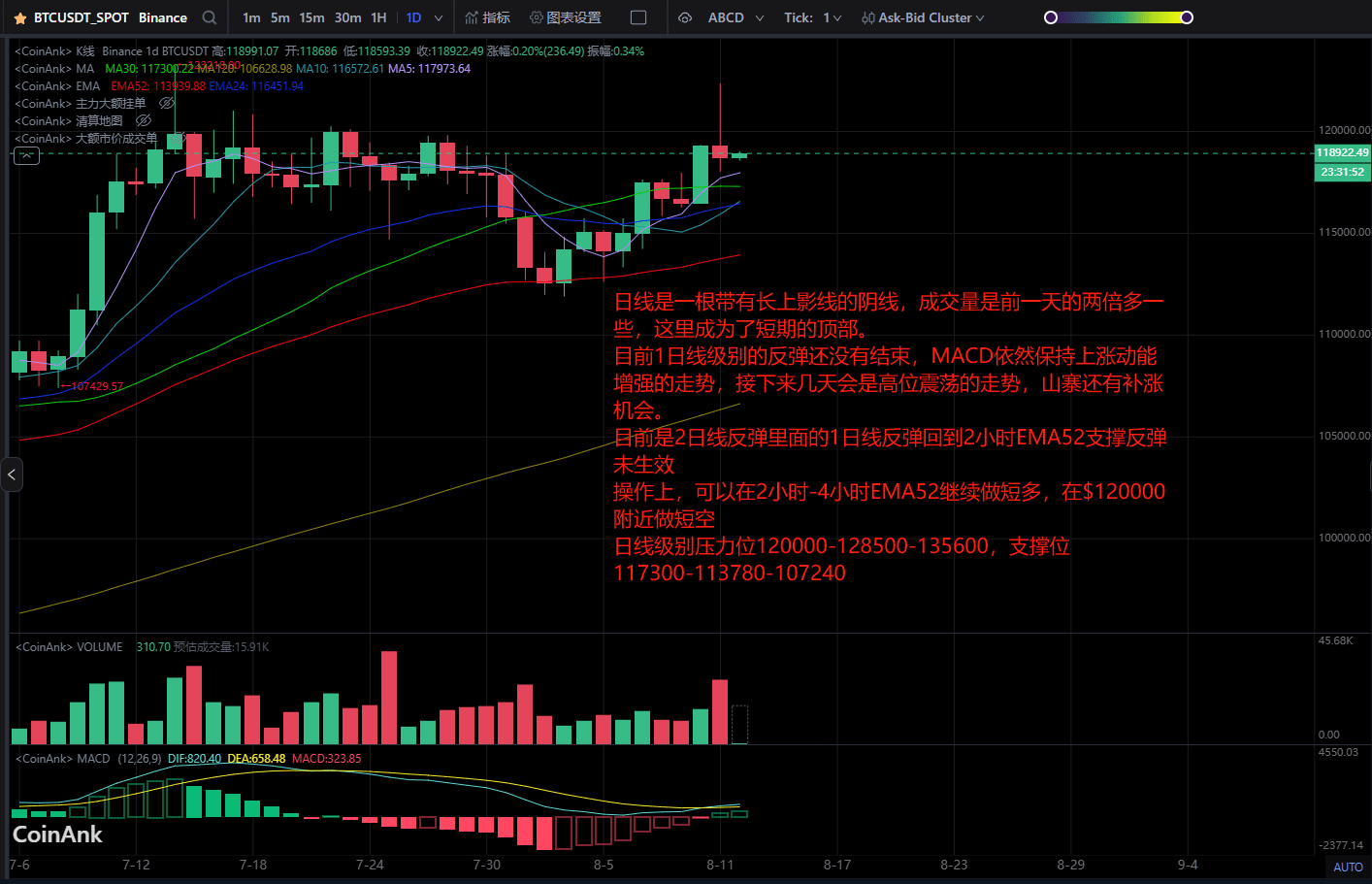Select the 1D timeframe

413,17
